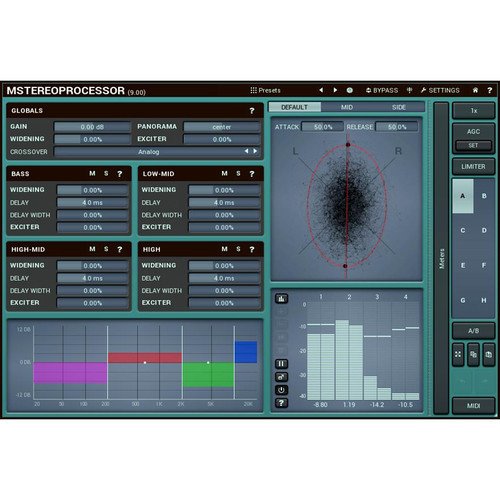
Task: Switch to the MID tab
Action: pos(347,107)
